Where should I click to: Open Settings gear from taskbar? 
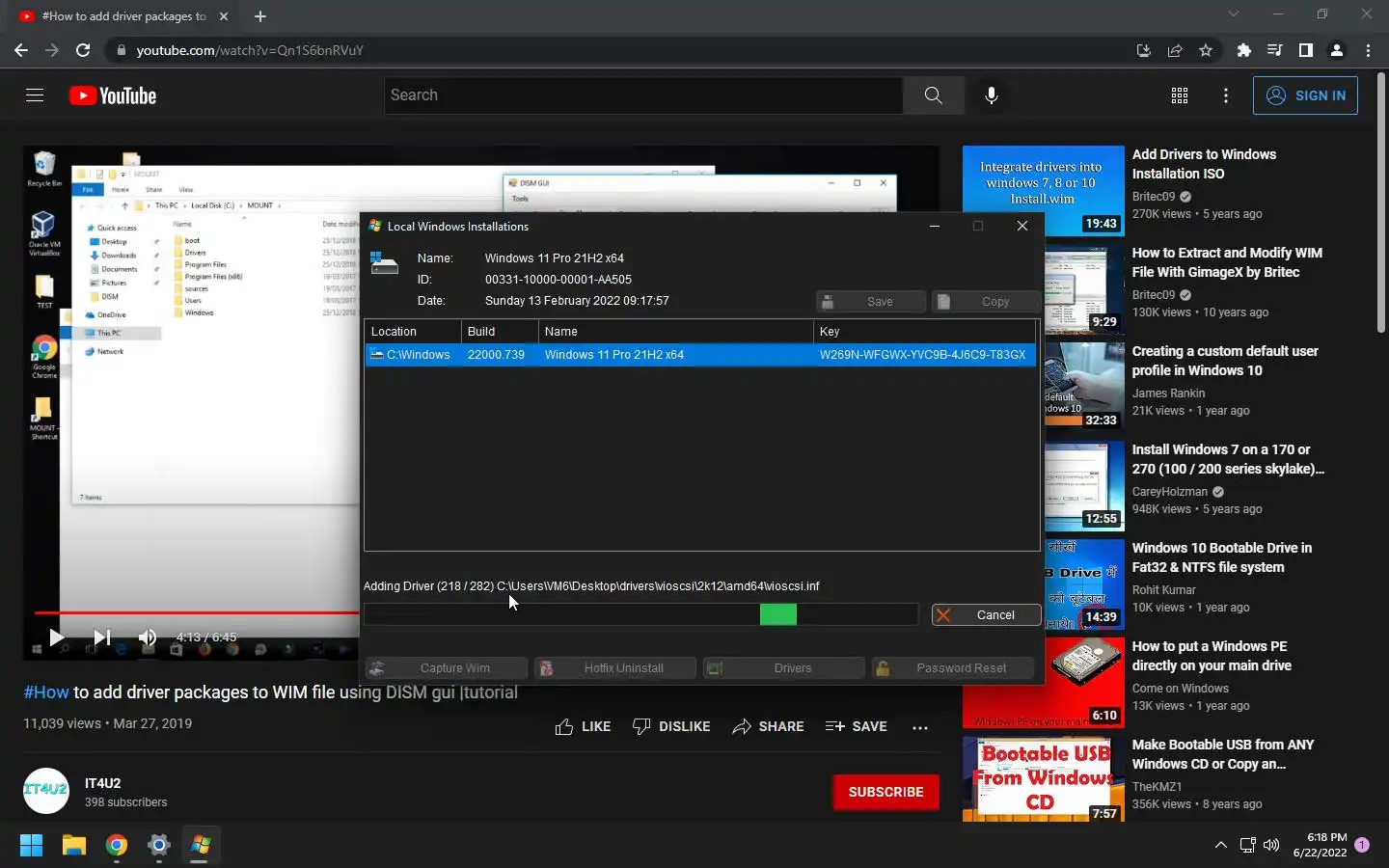coord(159,846)
